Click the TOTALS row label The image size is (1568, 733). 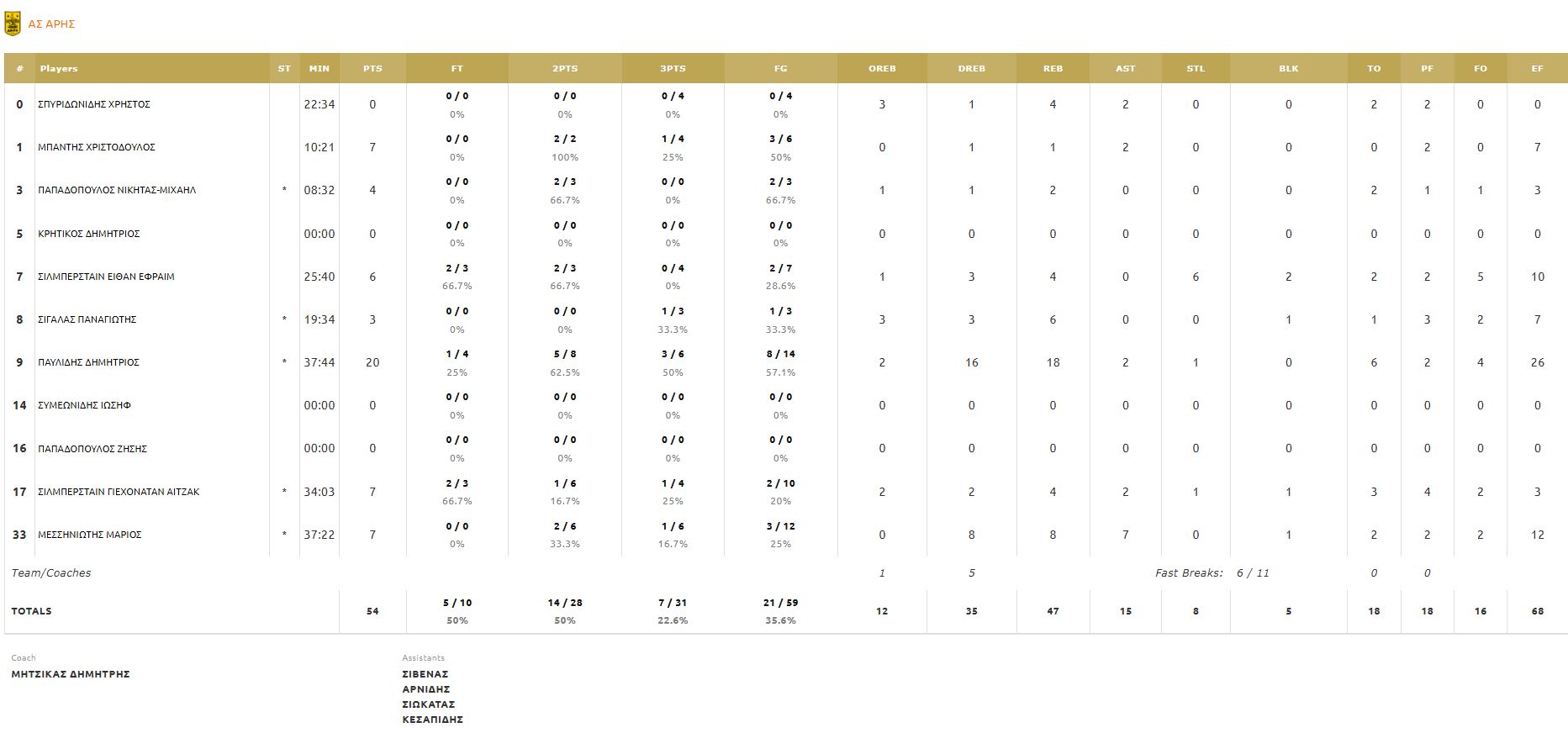[x=32, y=611]
